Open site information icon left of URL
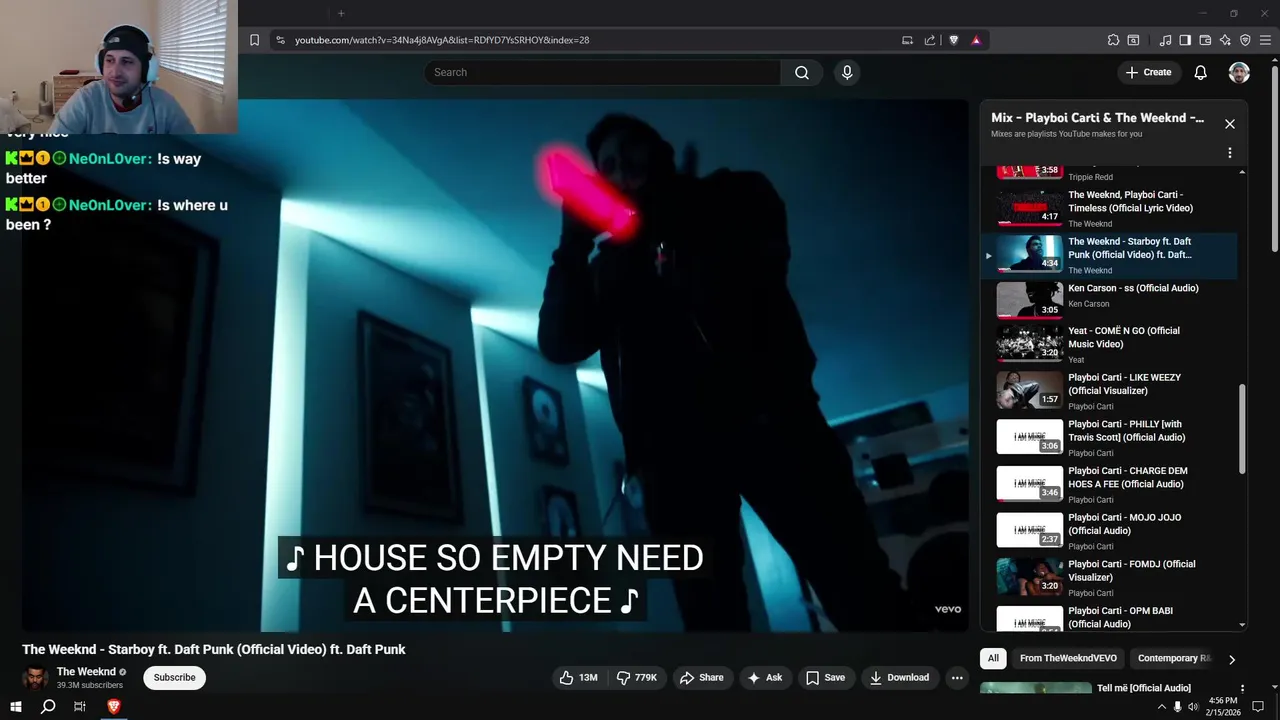1280x720 pixels. 281,40
